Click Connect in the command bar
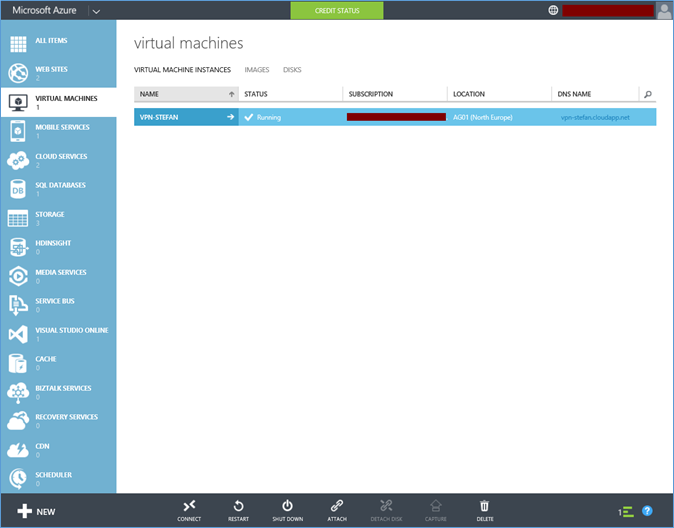Screen dimensions: 674x528 point(189,510)
